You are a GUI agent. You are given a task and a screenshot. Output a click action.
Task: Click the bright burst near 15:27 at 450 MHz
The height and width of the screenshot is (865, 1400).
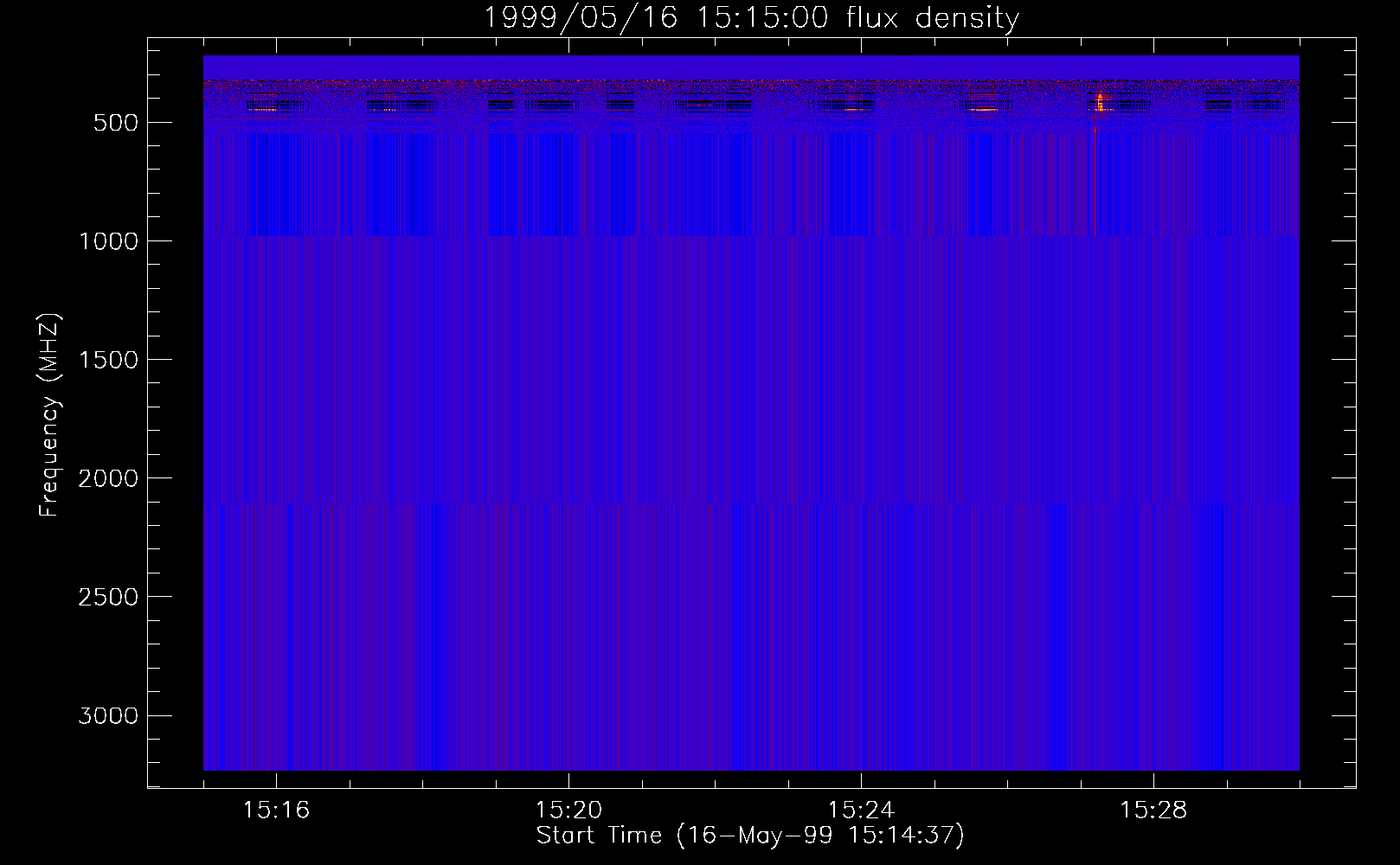(x=1100, y=102)
